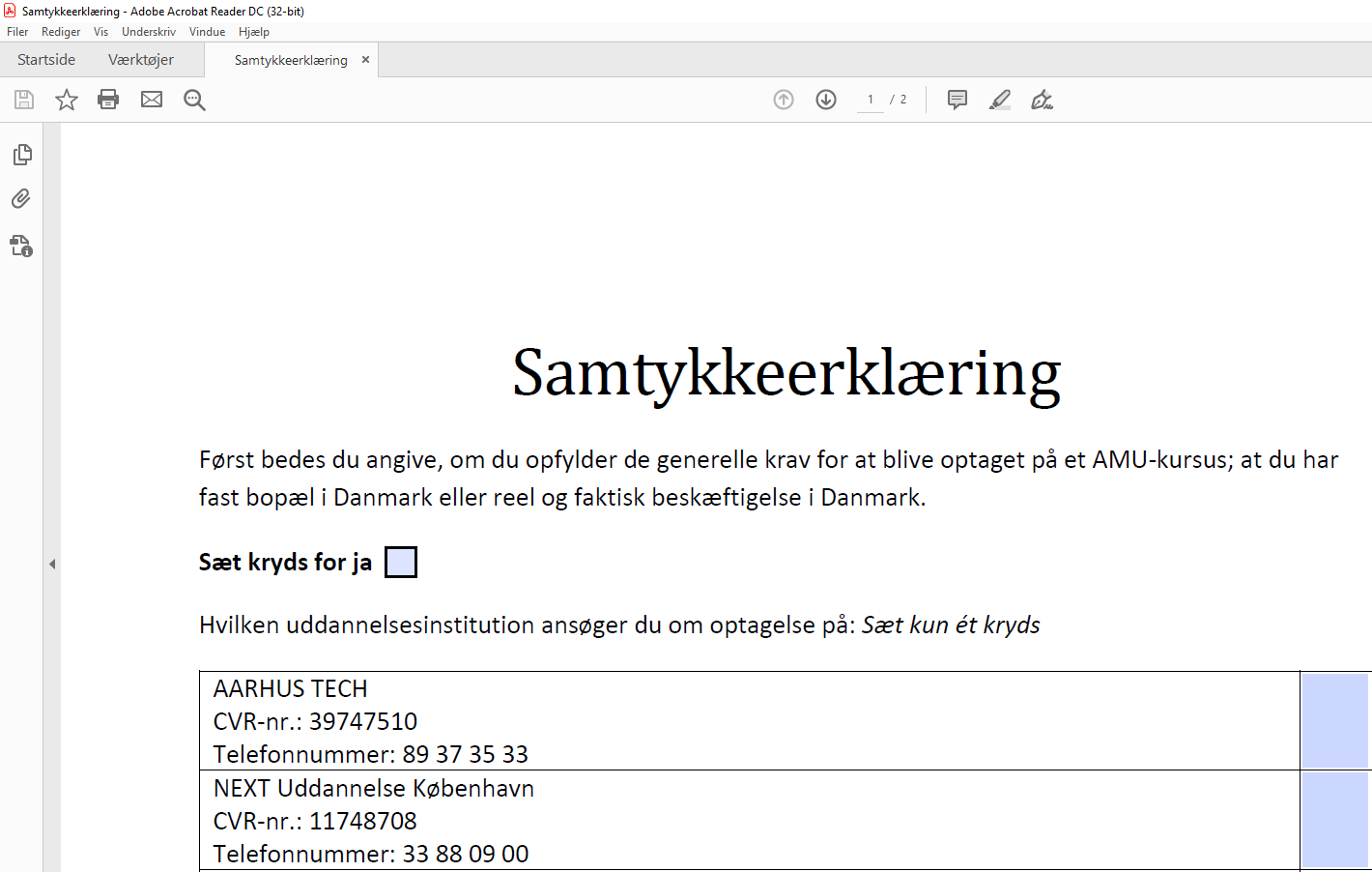Go to previous page with up arrow

coord(783,100)
